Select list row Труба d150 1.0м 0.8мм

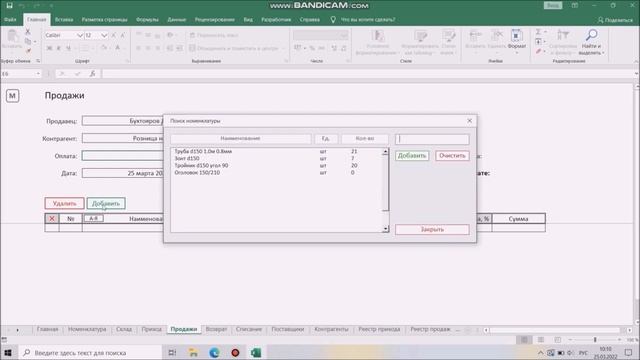[277, 151]
